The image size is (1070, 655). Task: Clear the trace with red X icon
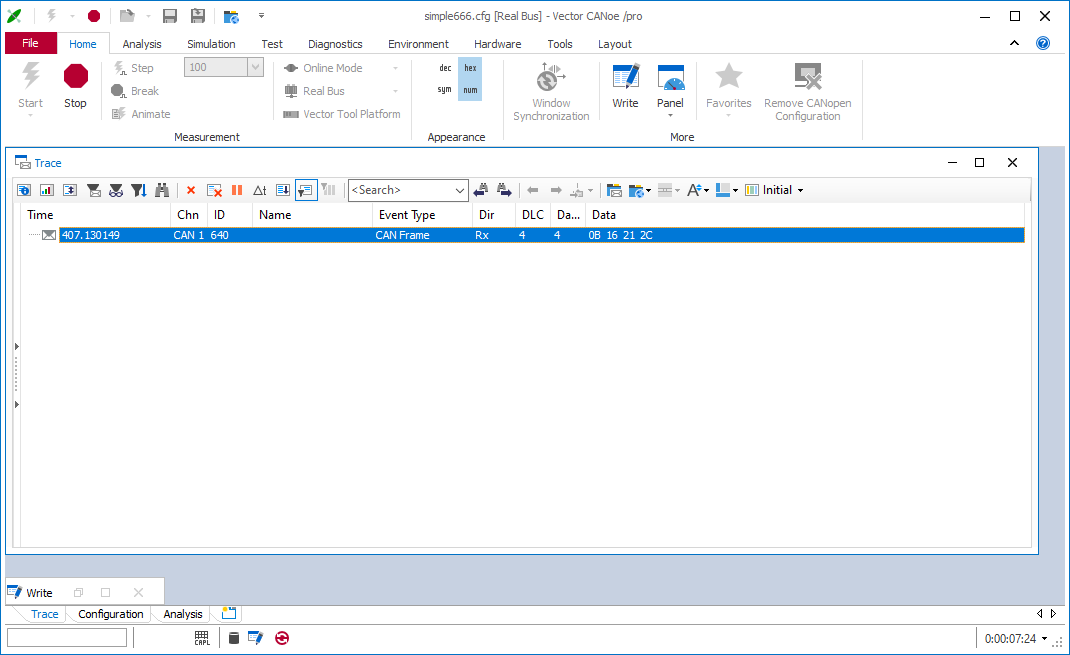tap(191, 190)
